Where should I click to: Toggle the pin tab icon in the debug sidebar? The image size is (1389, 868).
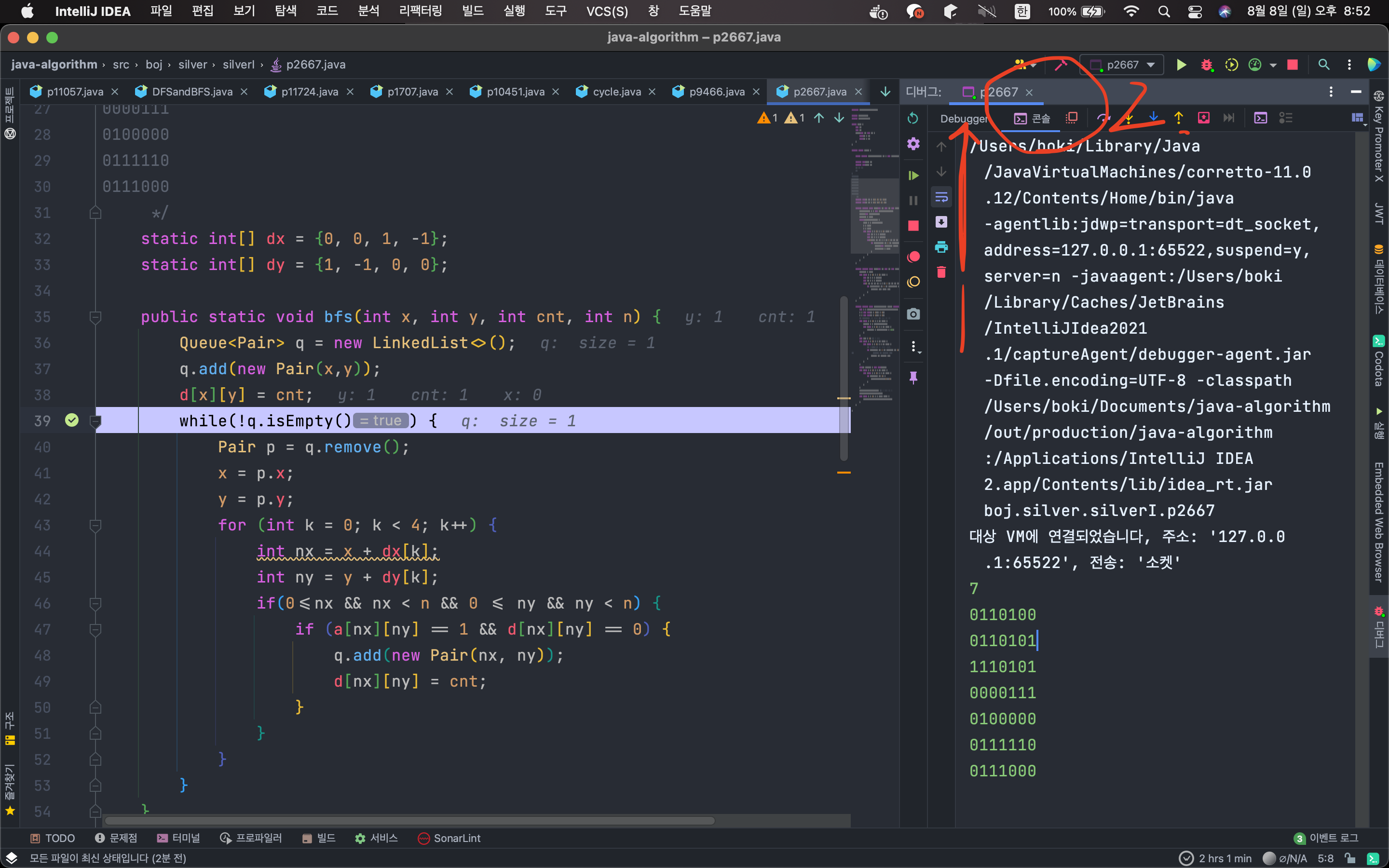[913, 377]
